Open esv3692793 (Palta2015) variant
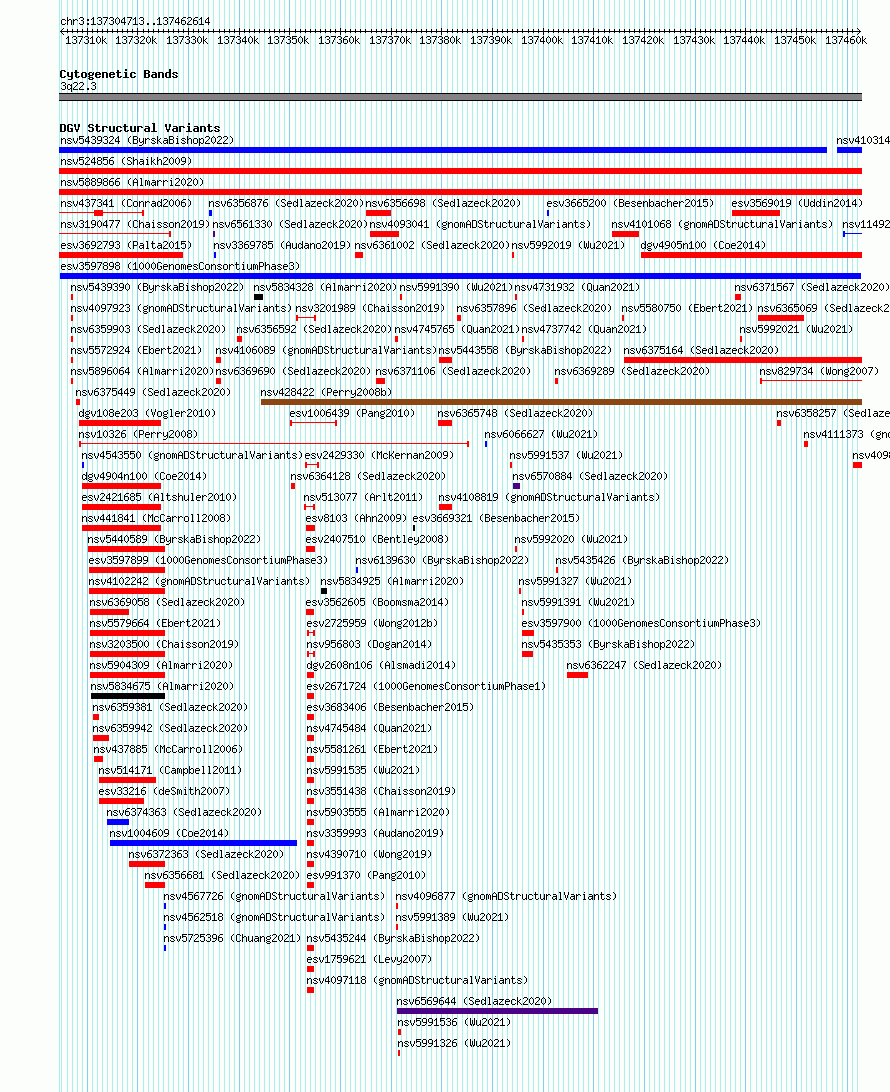890x1092 pixels. pos(126,245)
